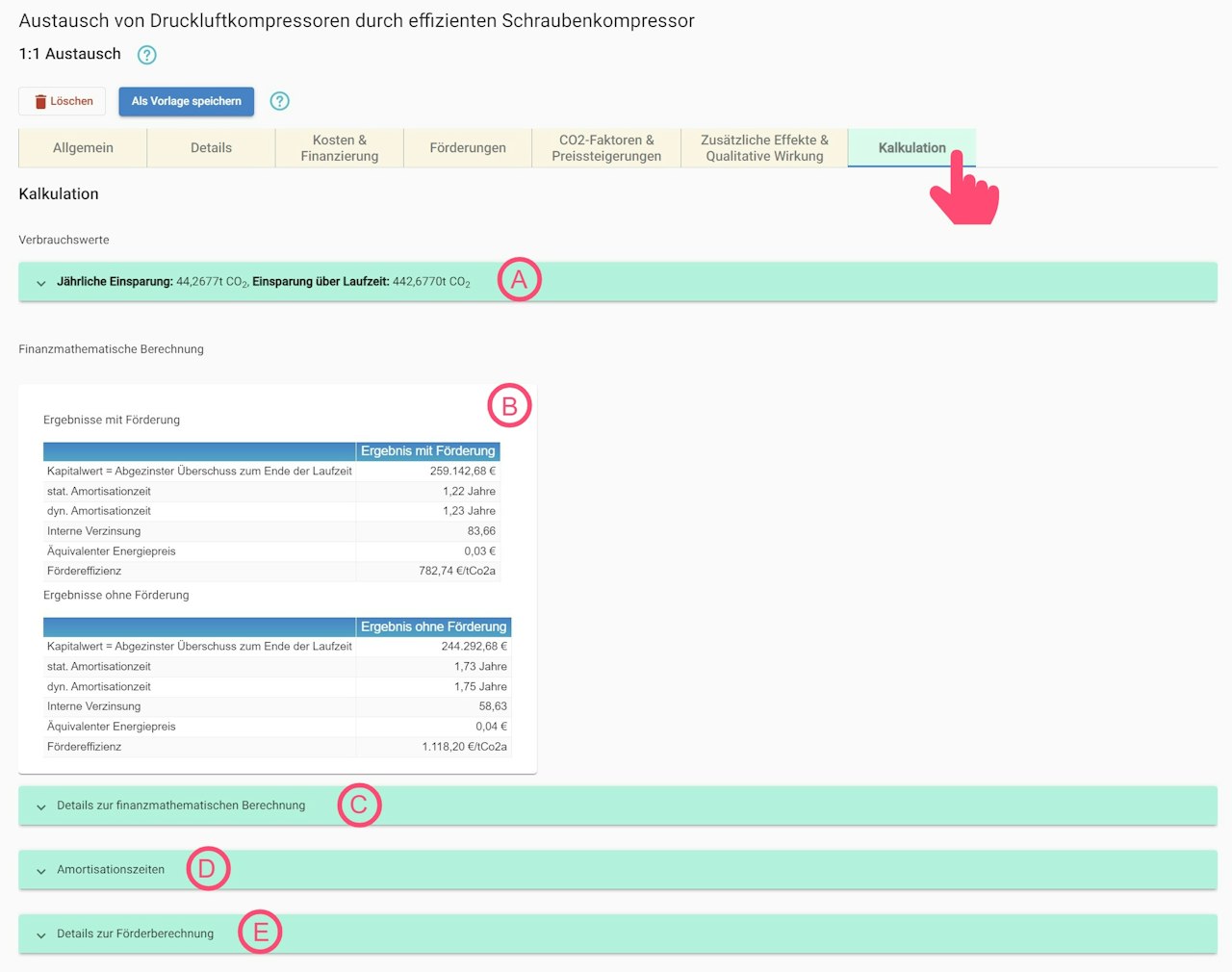Click the Kalkulation section heading
The height and width of the screenshot is (972, 1232).
point(59,194)
